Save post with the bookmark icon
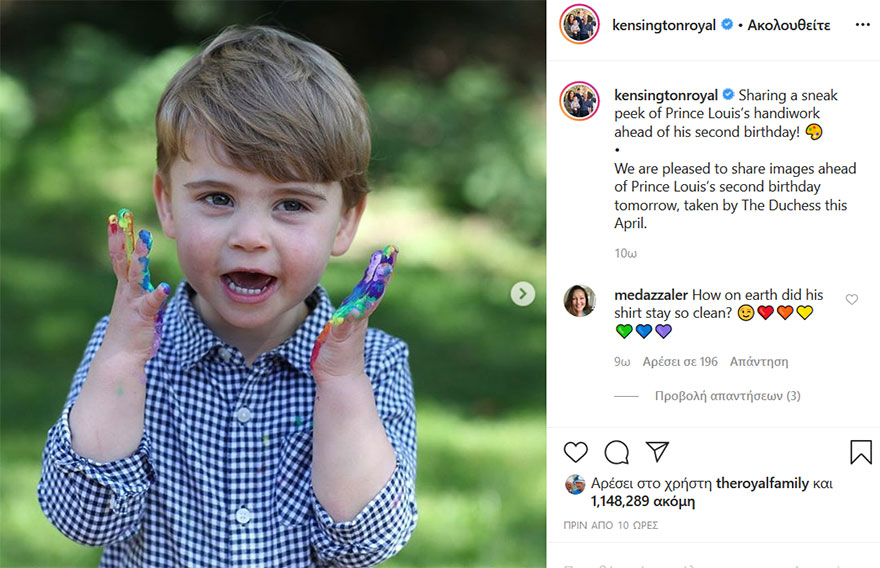The image size is (880, 568). (x=861, y=452)
